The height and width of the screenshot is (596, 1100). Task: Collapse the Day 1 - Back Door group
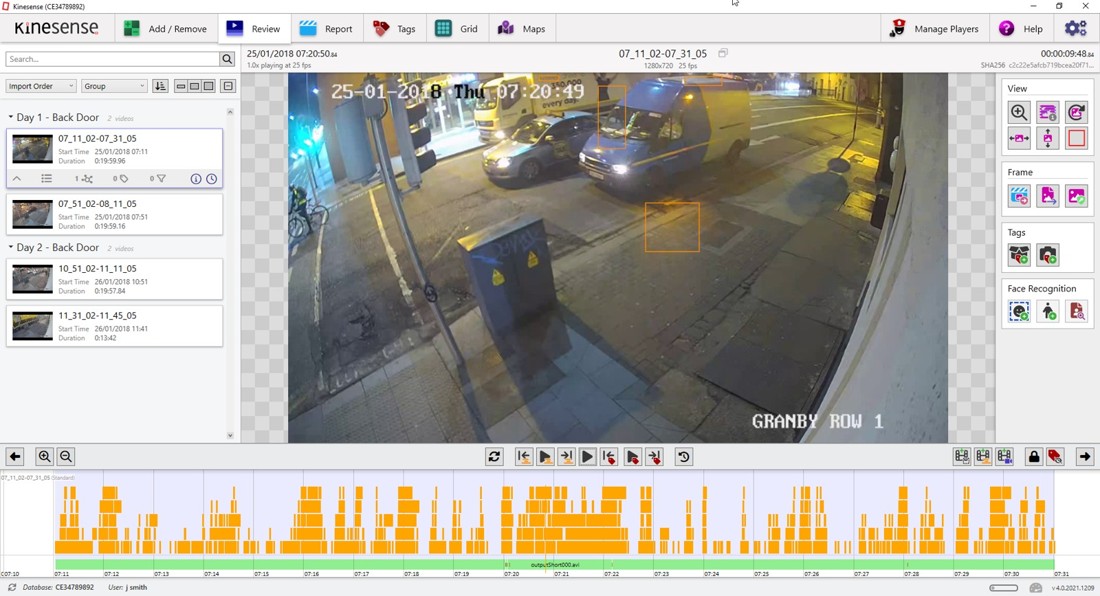11,117
